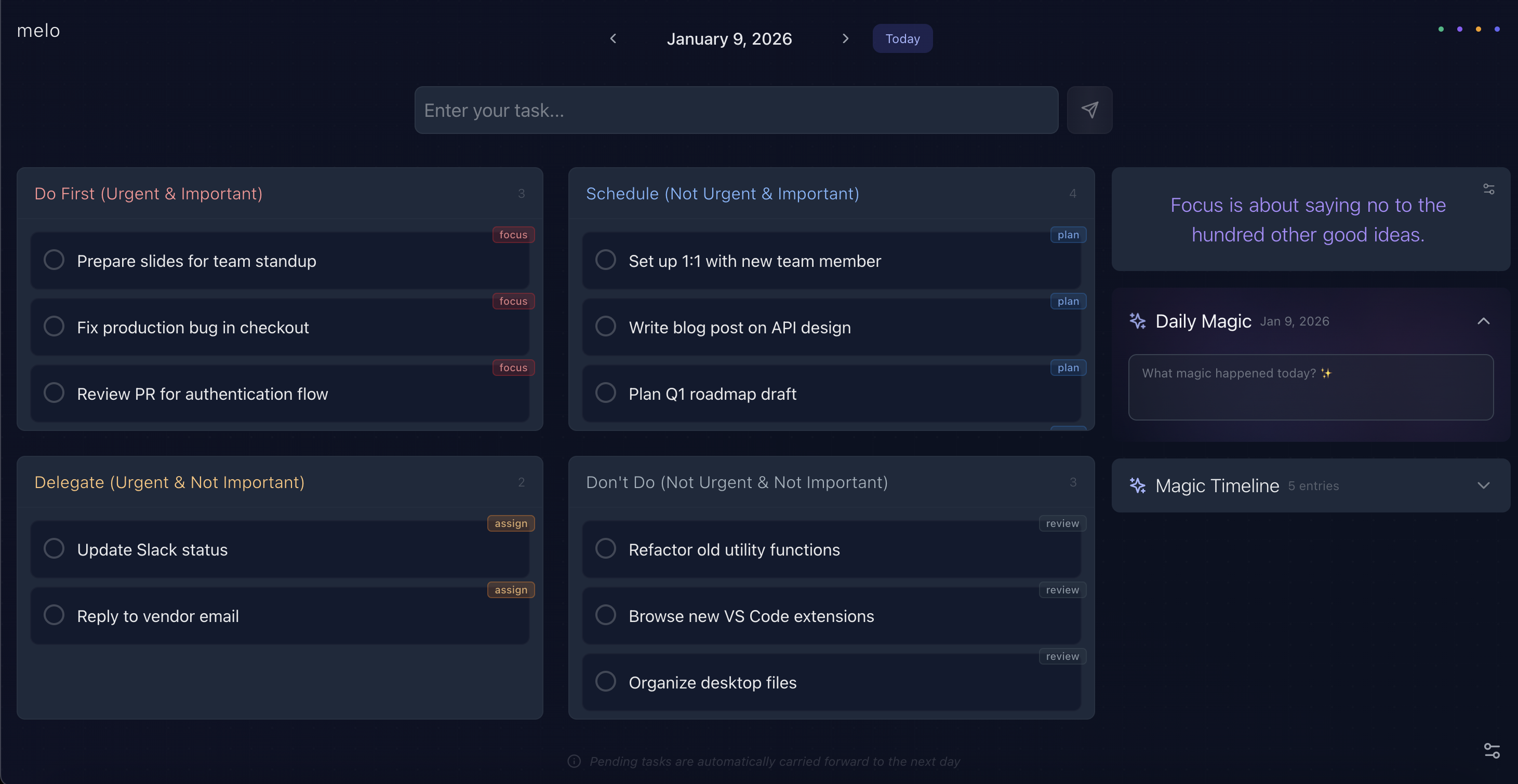This screenshot has height=784, width=1518.
Task: Mark 'Fix production bug in checkout' complete
Action: click(x=54, y=327)
